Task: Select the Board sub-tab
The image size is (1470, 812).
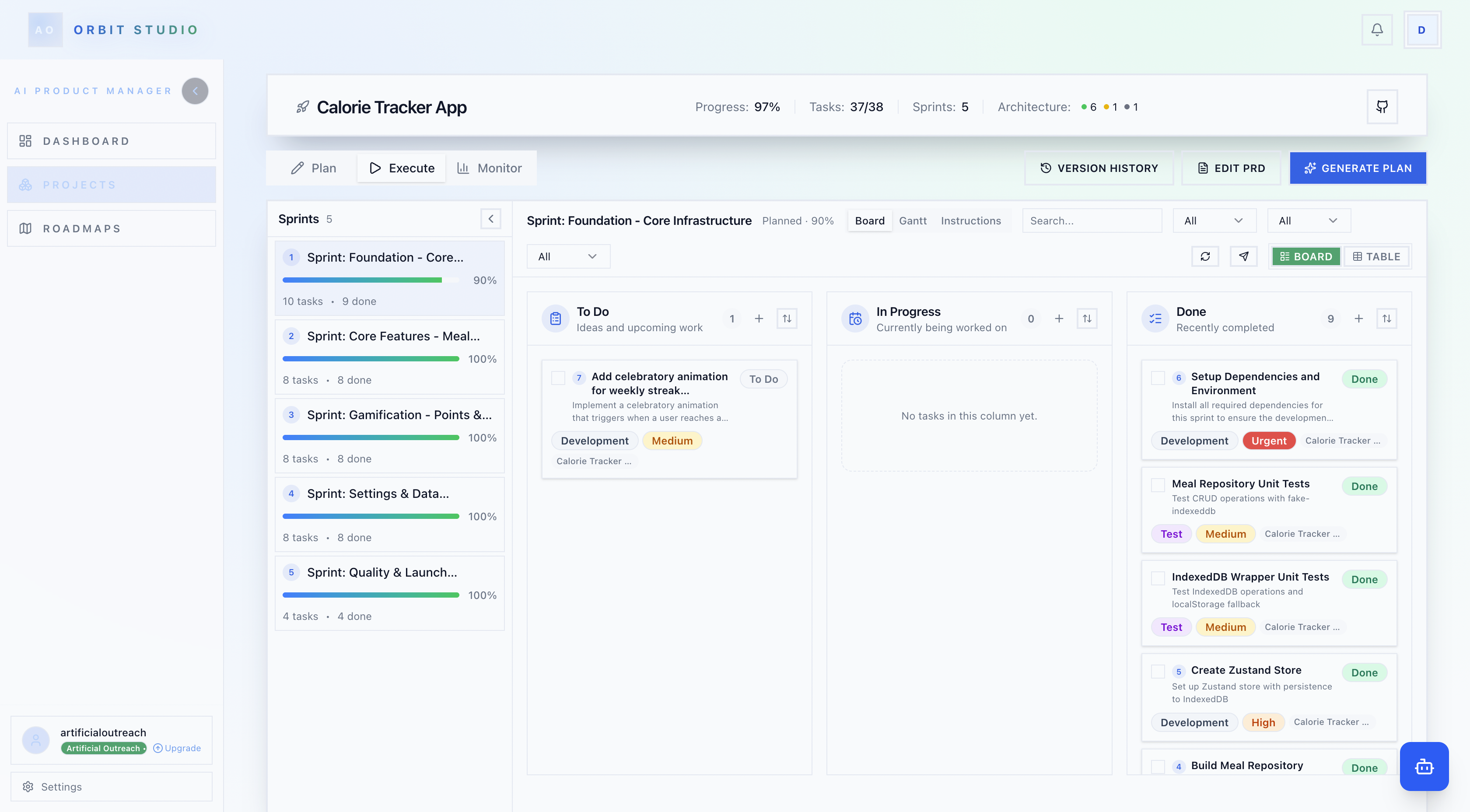Action: click(870, 220)
